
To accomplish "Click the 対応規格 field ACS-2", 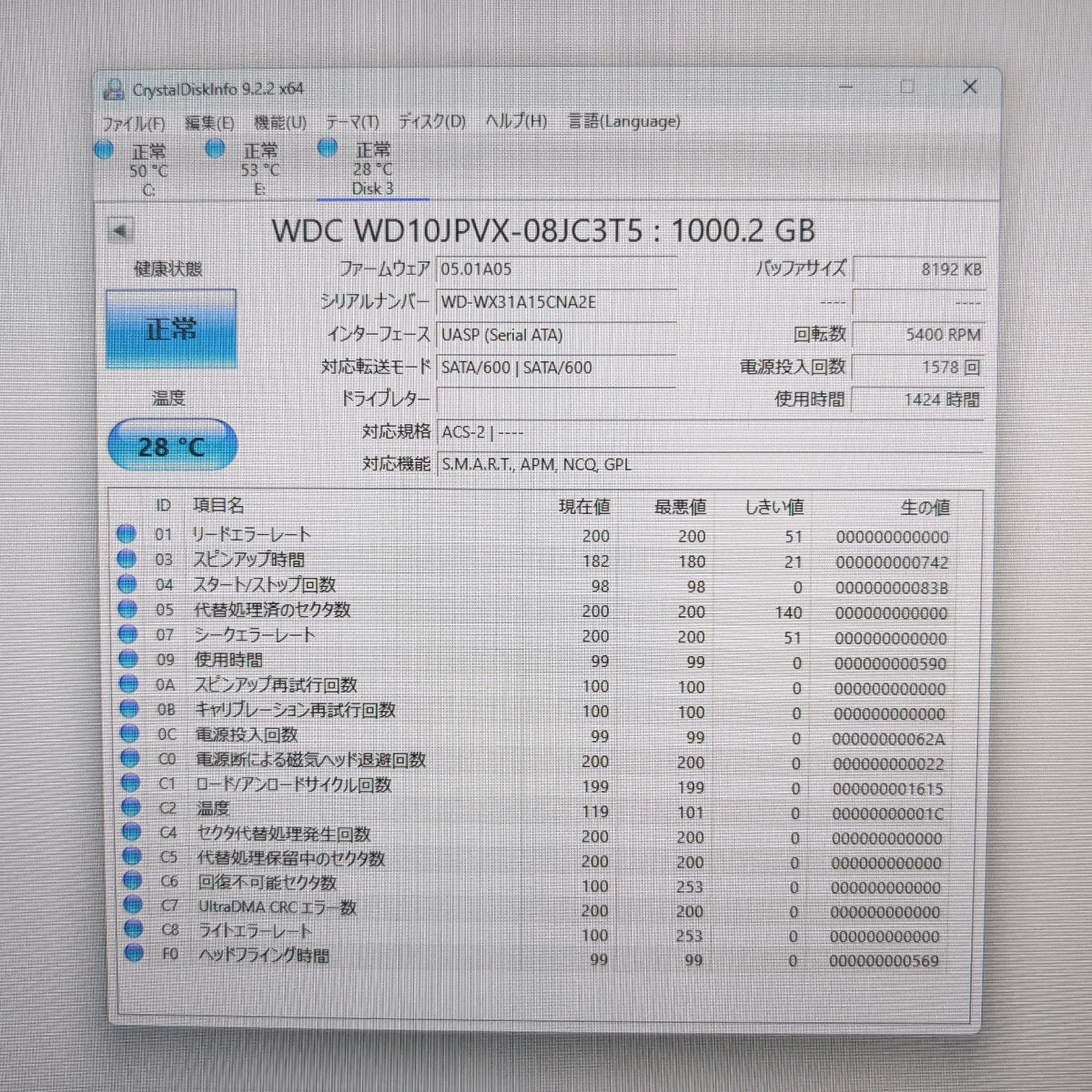I will 711,432.
